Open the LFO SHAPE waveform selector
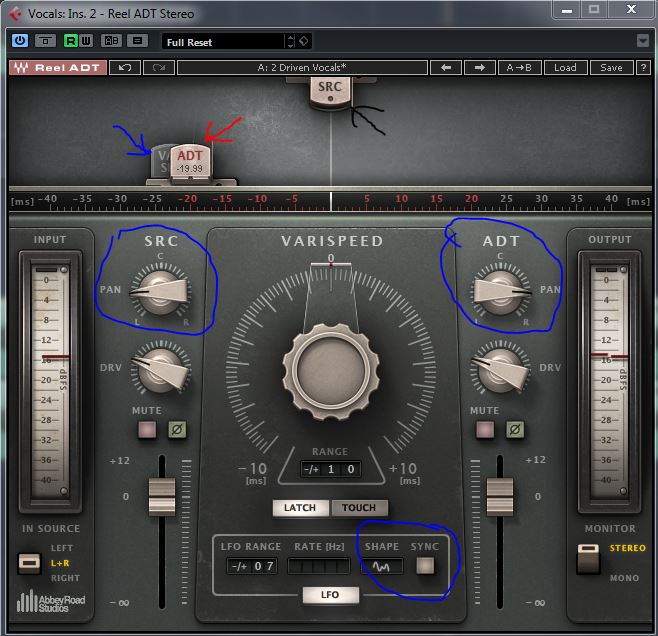This screenshot has height=636, width=658. (x=381, y=566)
